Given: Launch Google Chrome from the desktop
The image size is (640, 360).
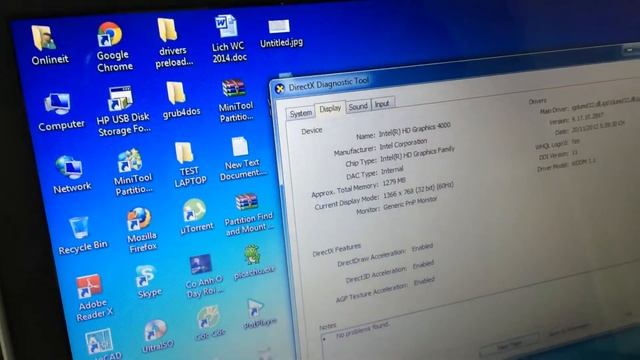Looking at the screenshot, I should [x=109, y=34].
